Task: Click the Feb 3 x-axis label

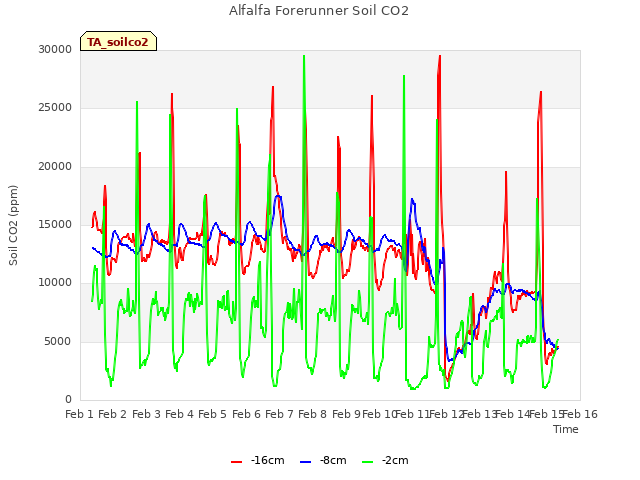Action: pyautogui.click(x=147, y=415)
